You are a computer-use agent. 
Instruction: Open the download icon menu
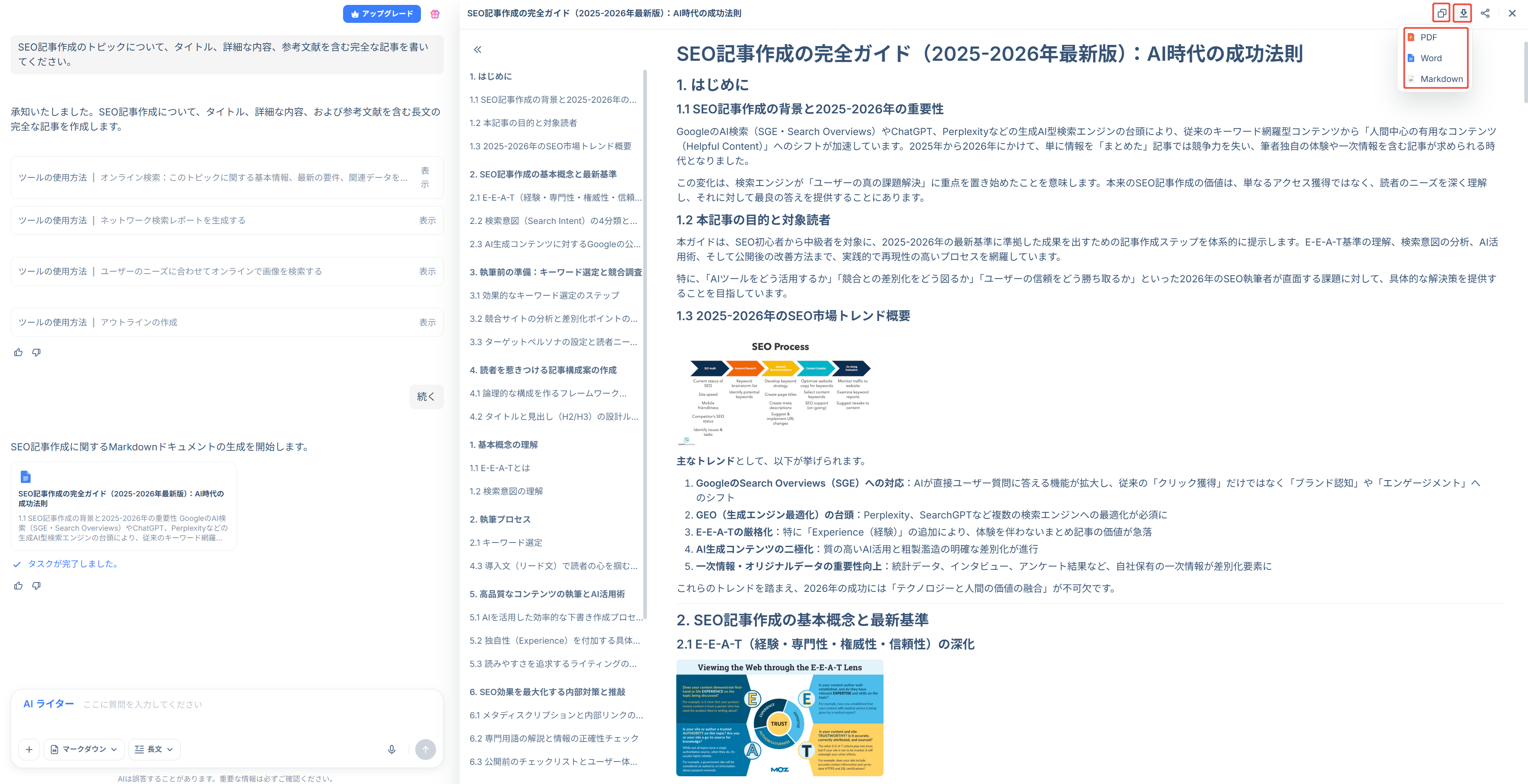click(x=1463, y=13)
